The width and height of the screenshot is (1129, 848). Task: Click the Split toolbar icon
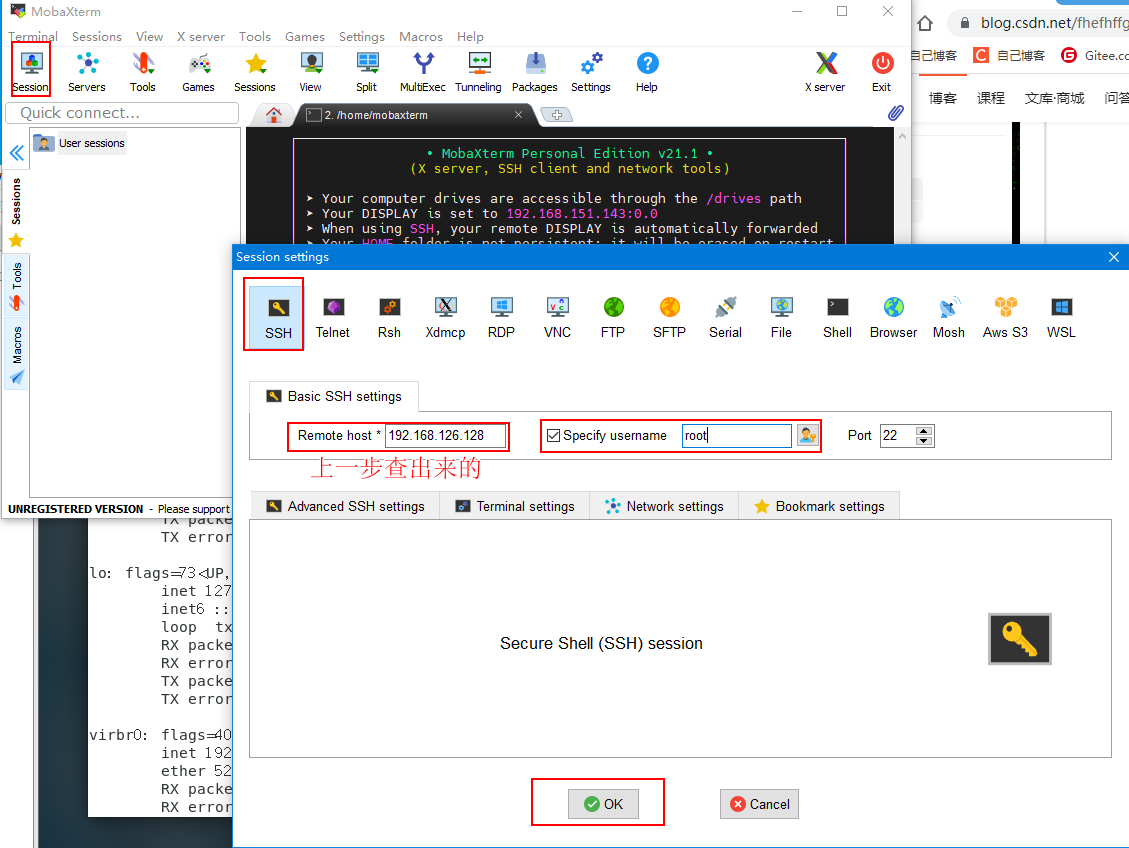[366, 71]
